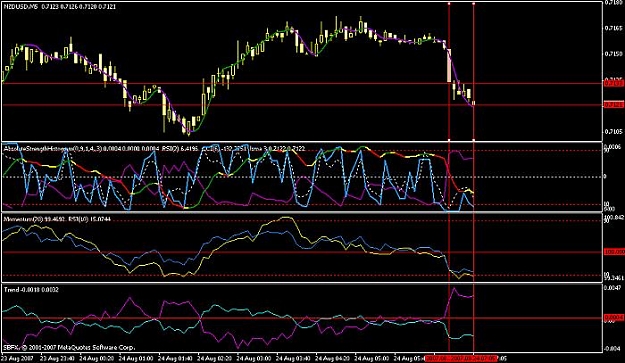
Task: Click the 0.7105 price axis value
Action: 613,131
